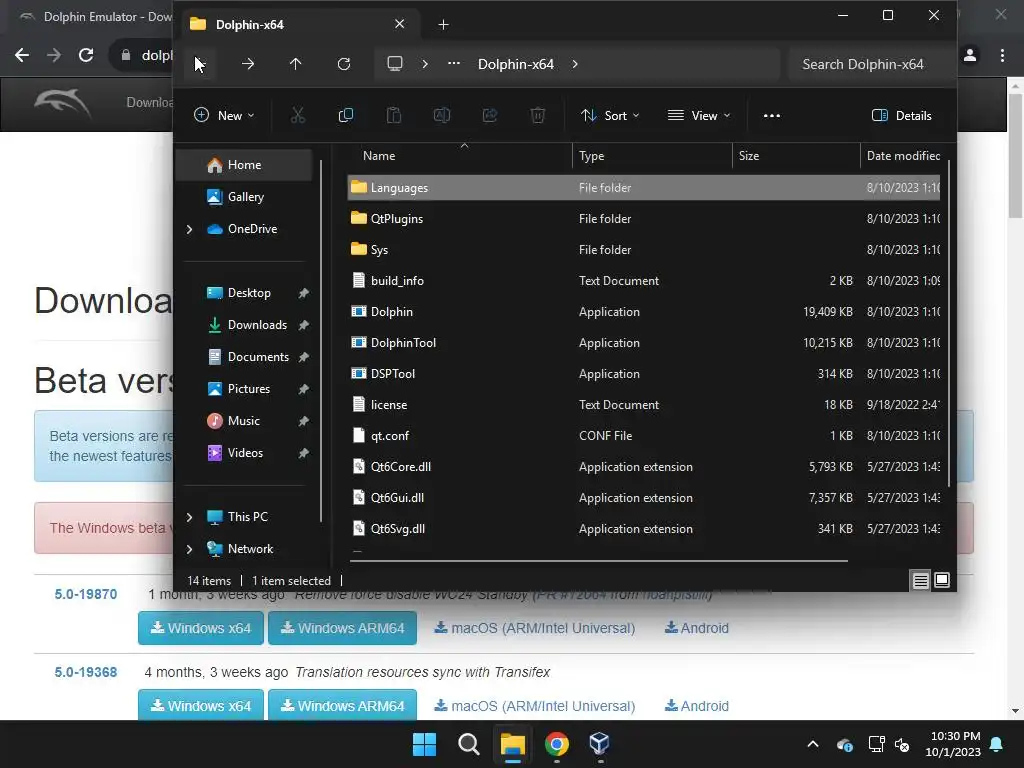Image resolution: width=1024 pixels, height=768 pixels.
Task: Open Videos in quick access
Action: pyautogui.click(x=245, y=453)
